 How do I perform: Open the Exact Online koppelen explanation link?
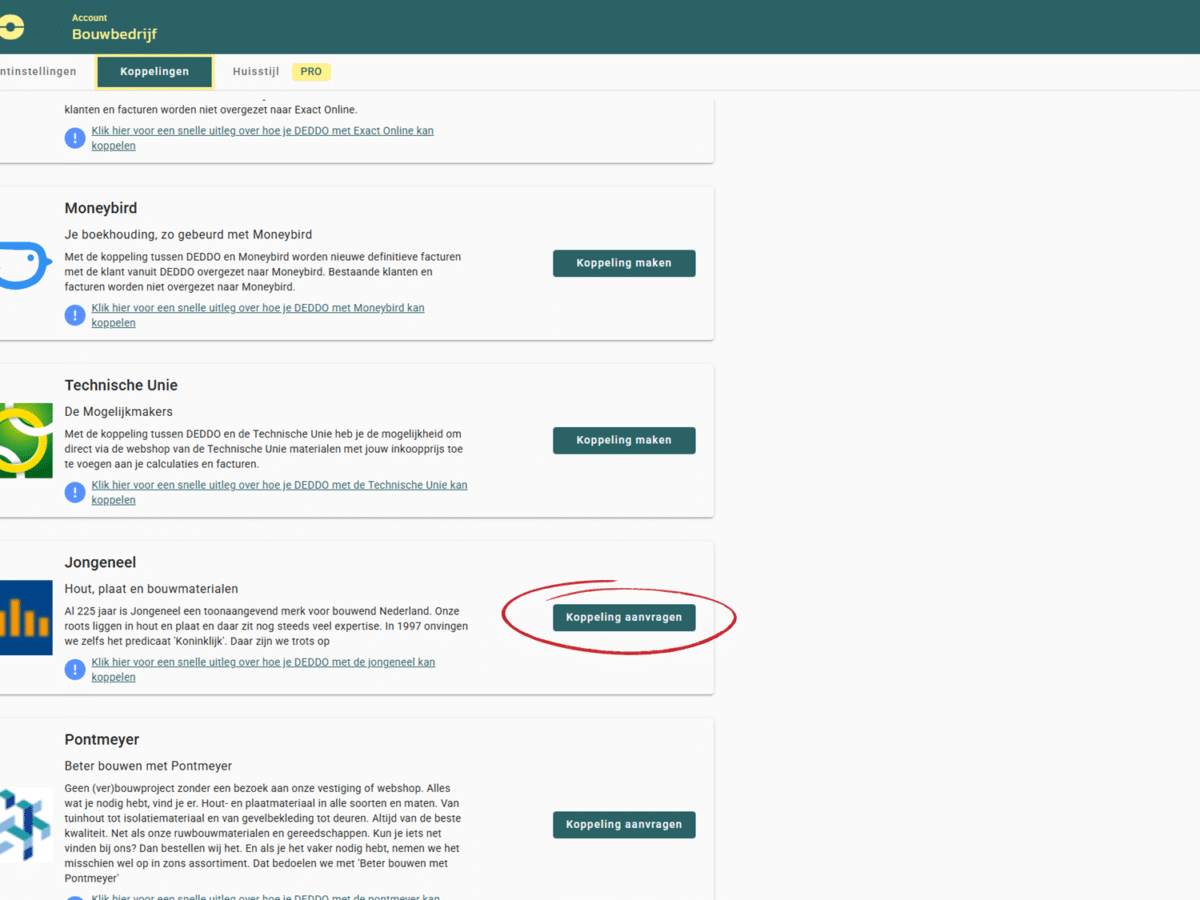tap(262, 138)
